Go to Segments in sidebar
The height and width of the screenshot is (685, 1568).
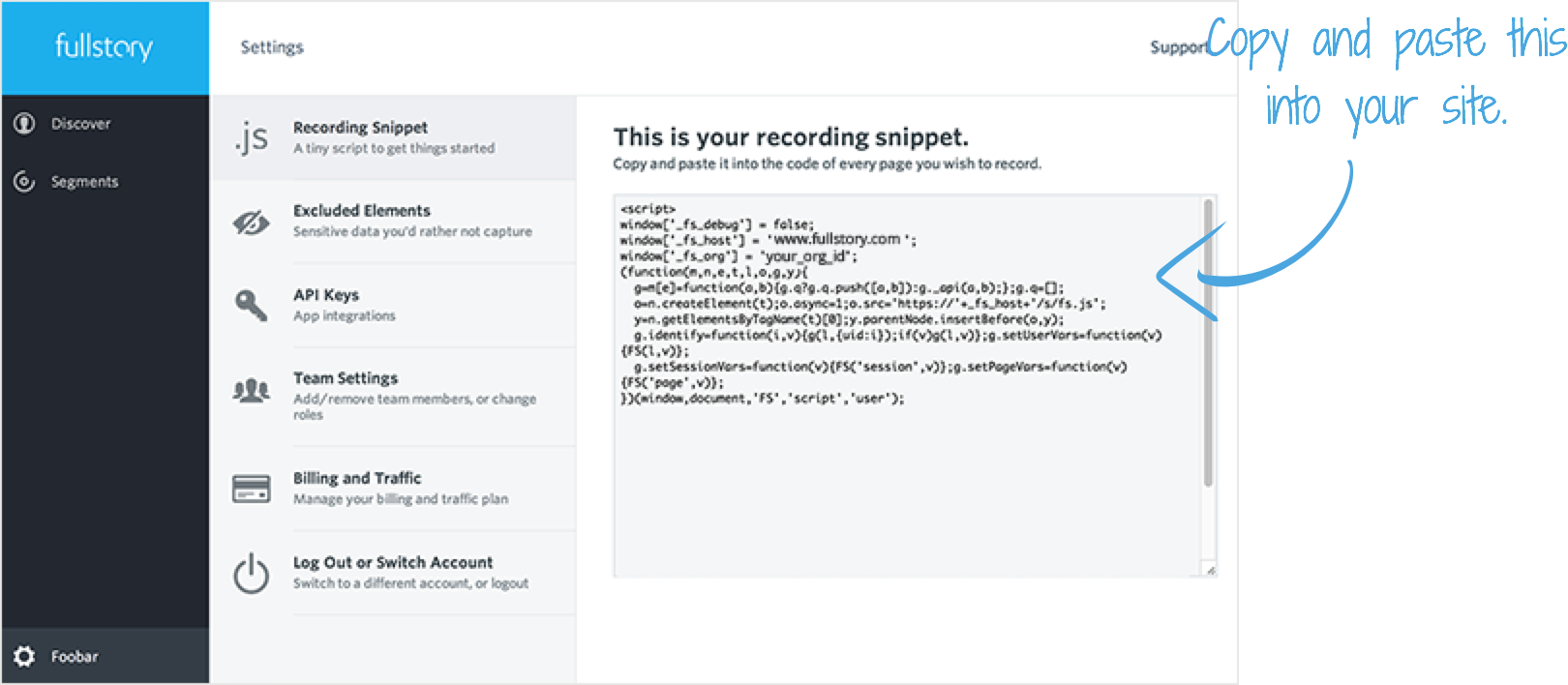tap(85, 182)
